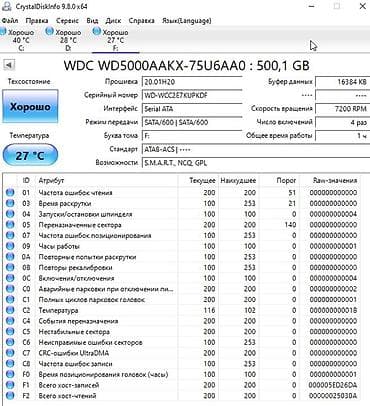
Task: Click status icon for attribute C4
Action: click(x=10, y=321)
